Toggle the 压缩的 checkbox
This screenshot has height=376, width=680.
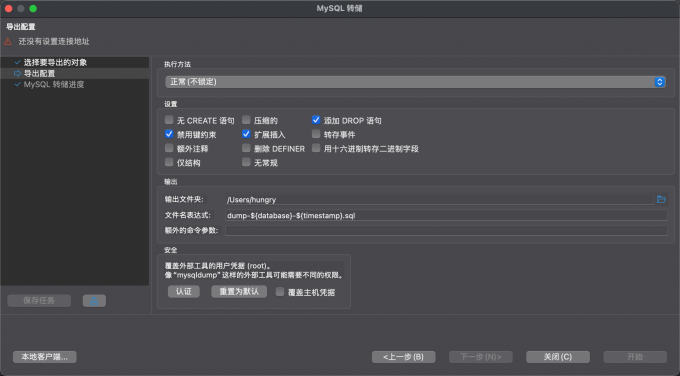point(246,120)
